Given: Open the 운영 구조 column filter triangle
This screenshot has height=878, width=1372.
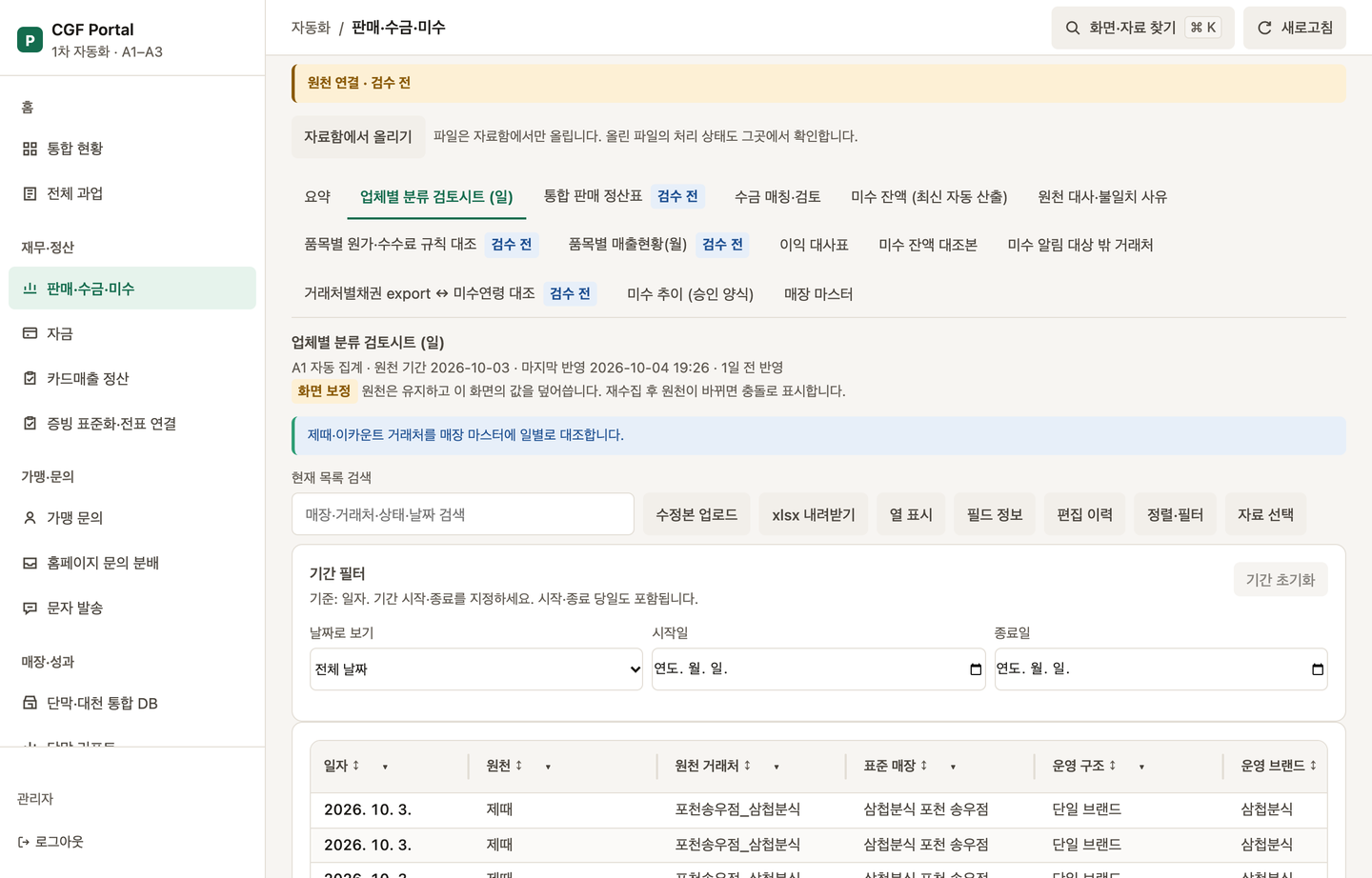Looking at the screenshot, I should (x=1141, y=767).
